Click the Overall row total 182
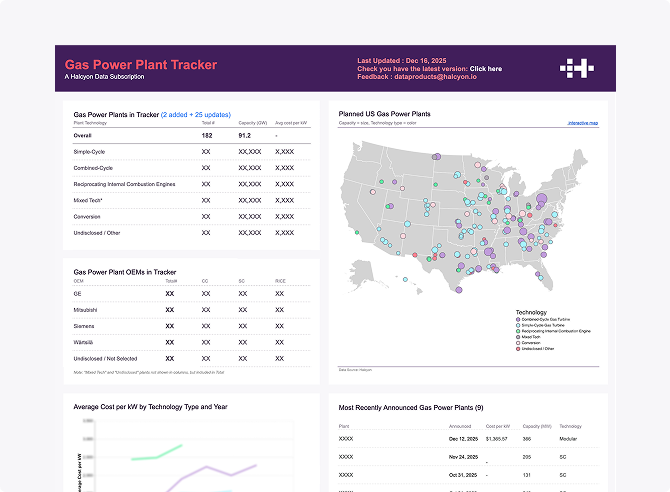Screen dimensions: 670x492 (x=207, y=135)
